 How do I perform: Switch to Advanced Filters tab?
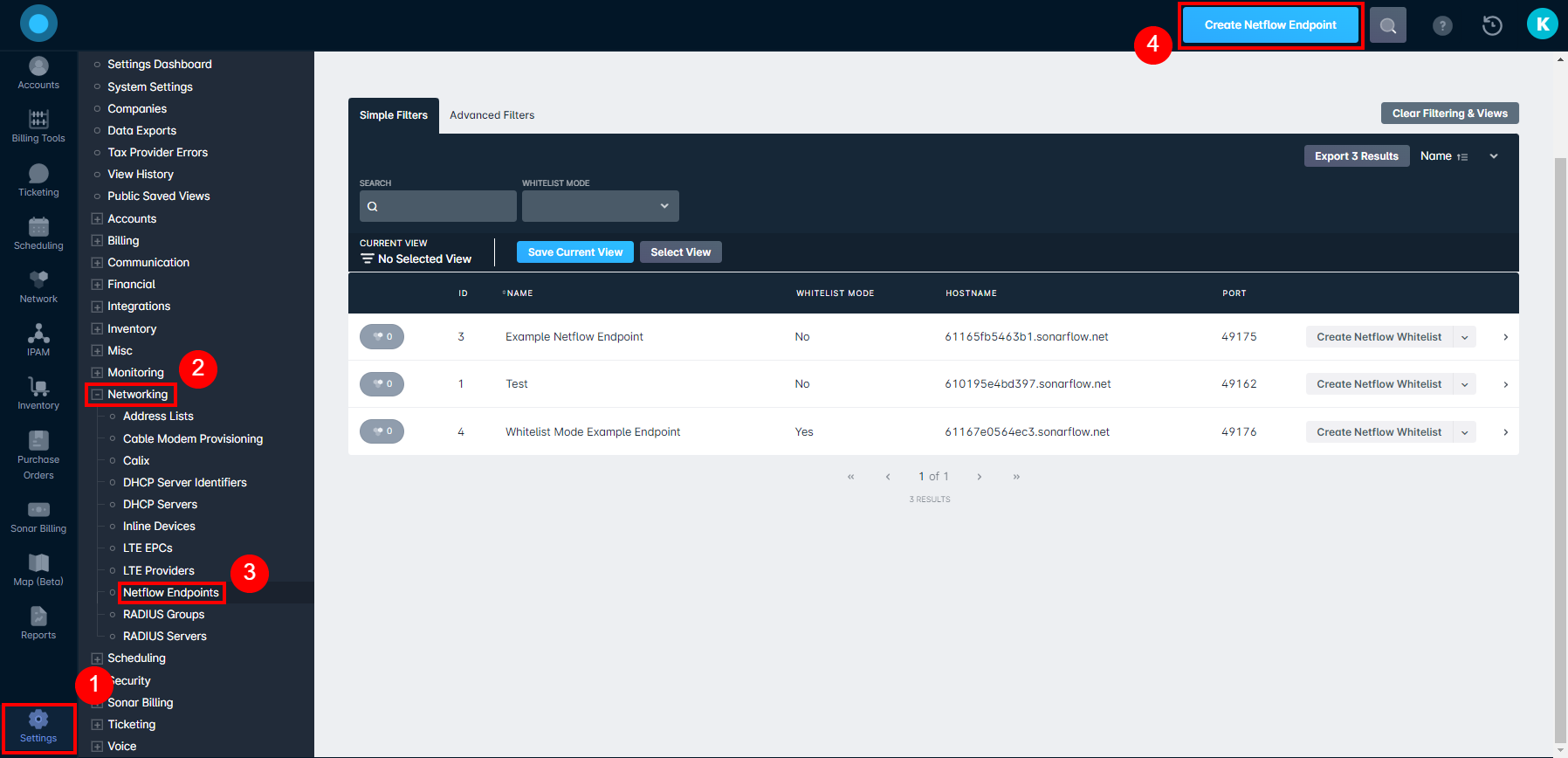[x=492, y=115]
